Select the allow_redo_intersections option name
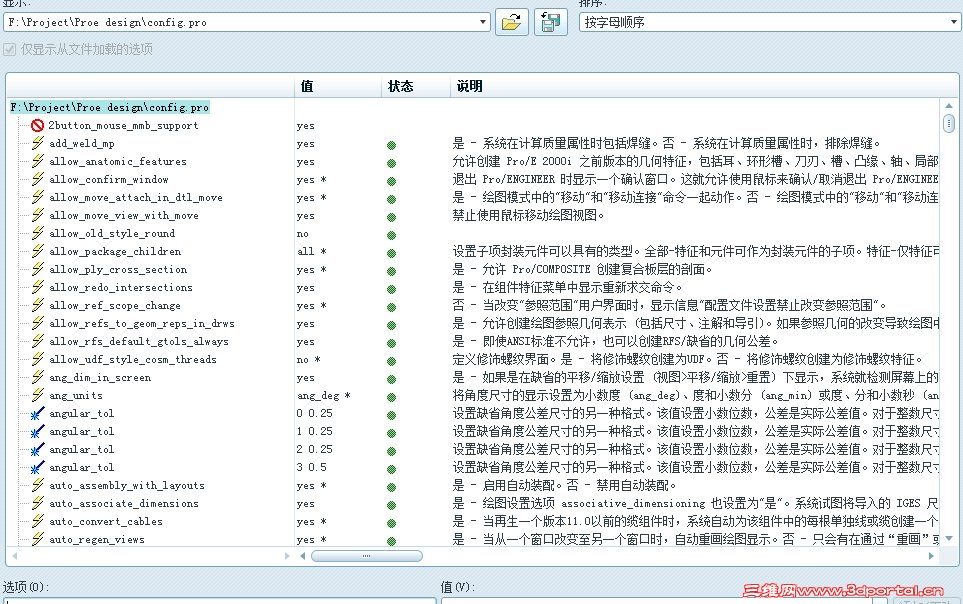The image size is (963, 604). (x=121, y=288)
